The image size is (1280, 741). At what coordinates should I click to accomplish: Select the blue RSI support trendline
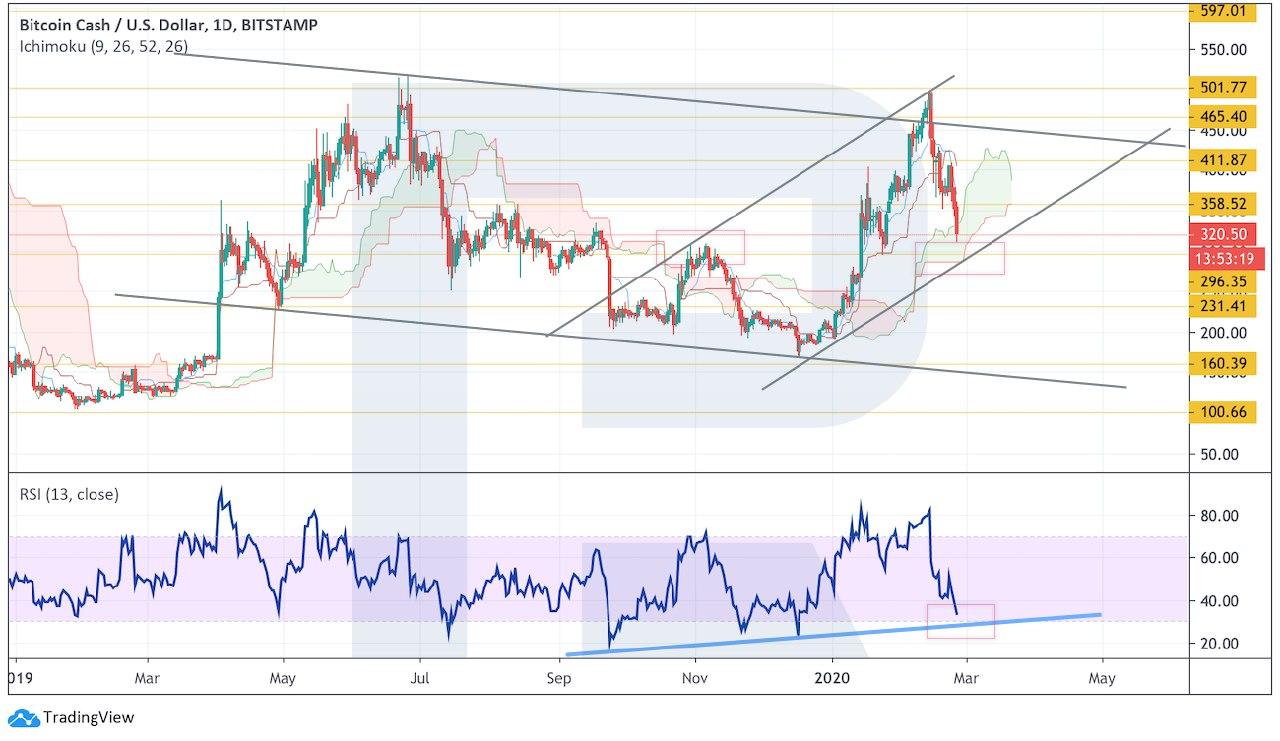click(833, 634)
